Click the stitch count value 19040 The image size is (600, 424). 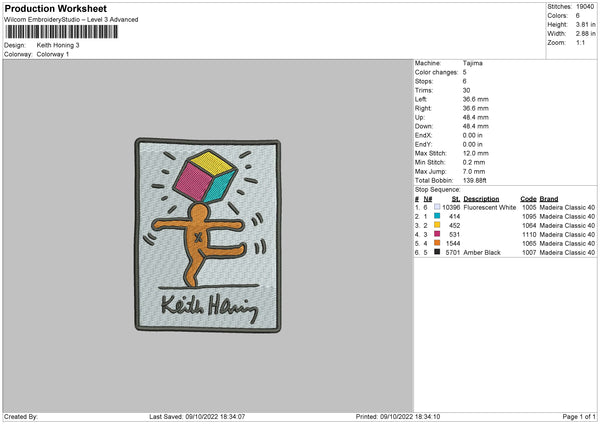click(x=585, y=7)
